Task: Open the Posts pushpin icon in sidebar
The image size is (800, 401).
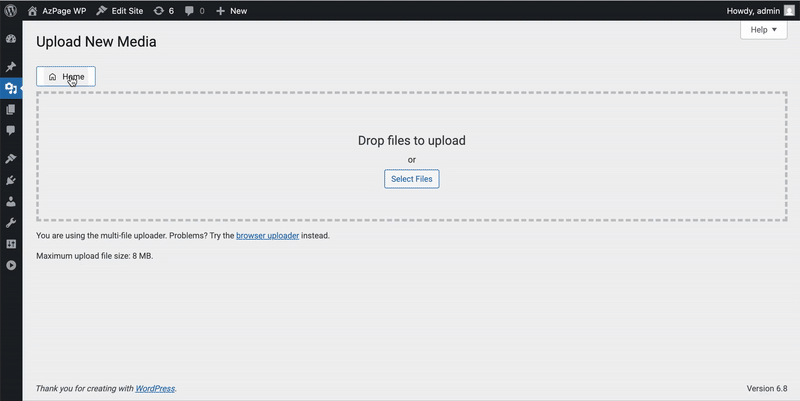Action: 11,67
